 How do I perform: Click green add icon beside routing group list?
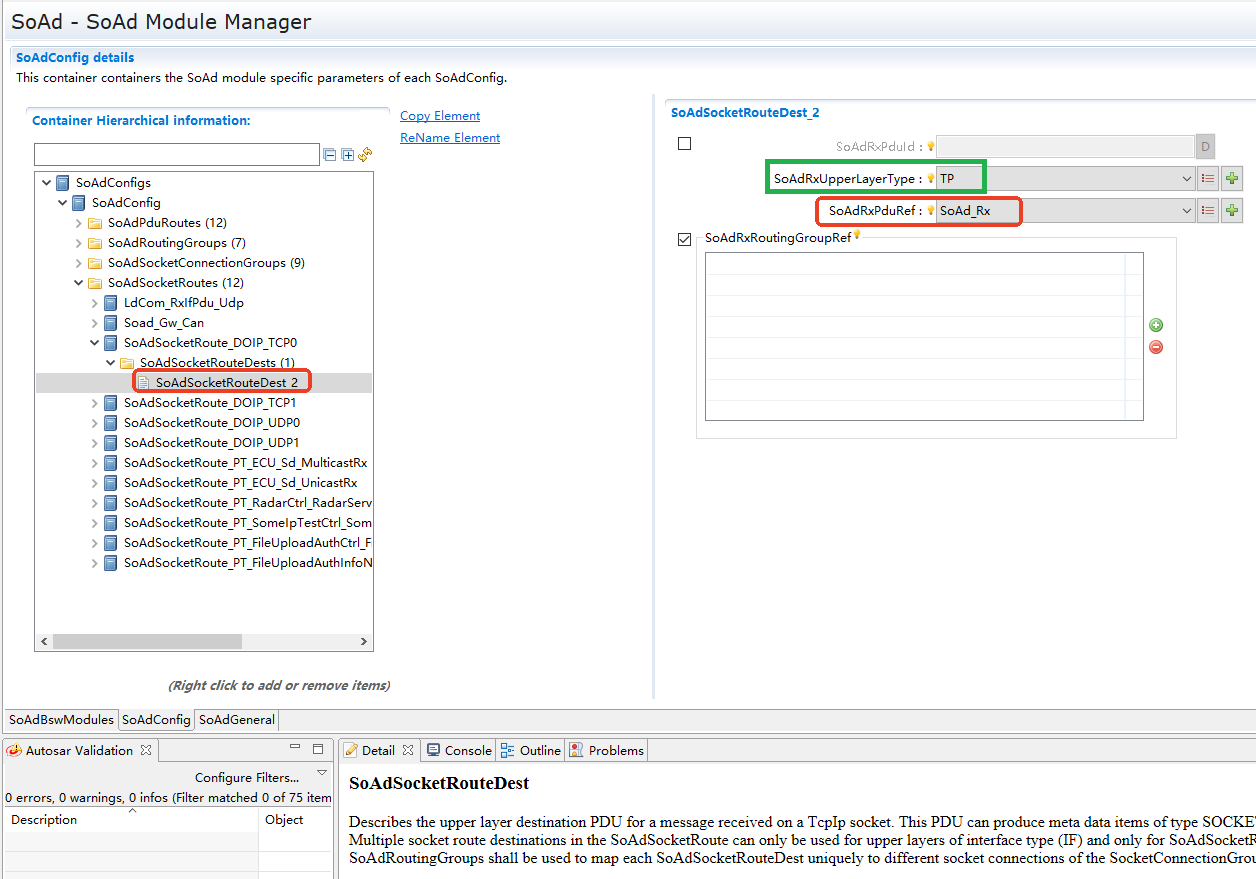(1156, 325)
